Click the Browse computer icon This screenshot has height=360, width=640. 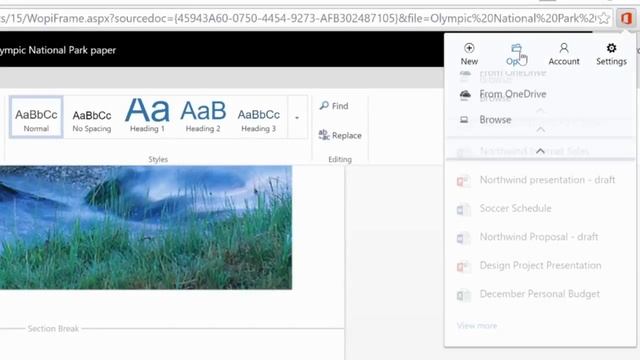click(x=464, y=120)
